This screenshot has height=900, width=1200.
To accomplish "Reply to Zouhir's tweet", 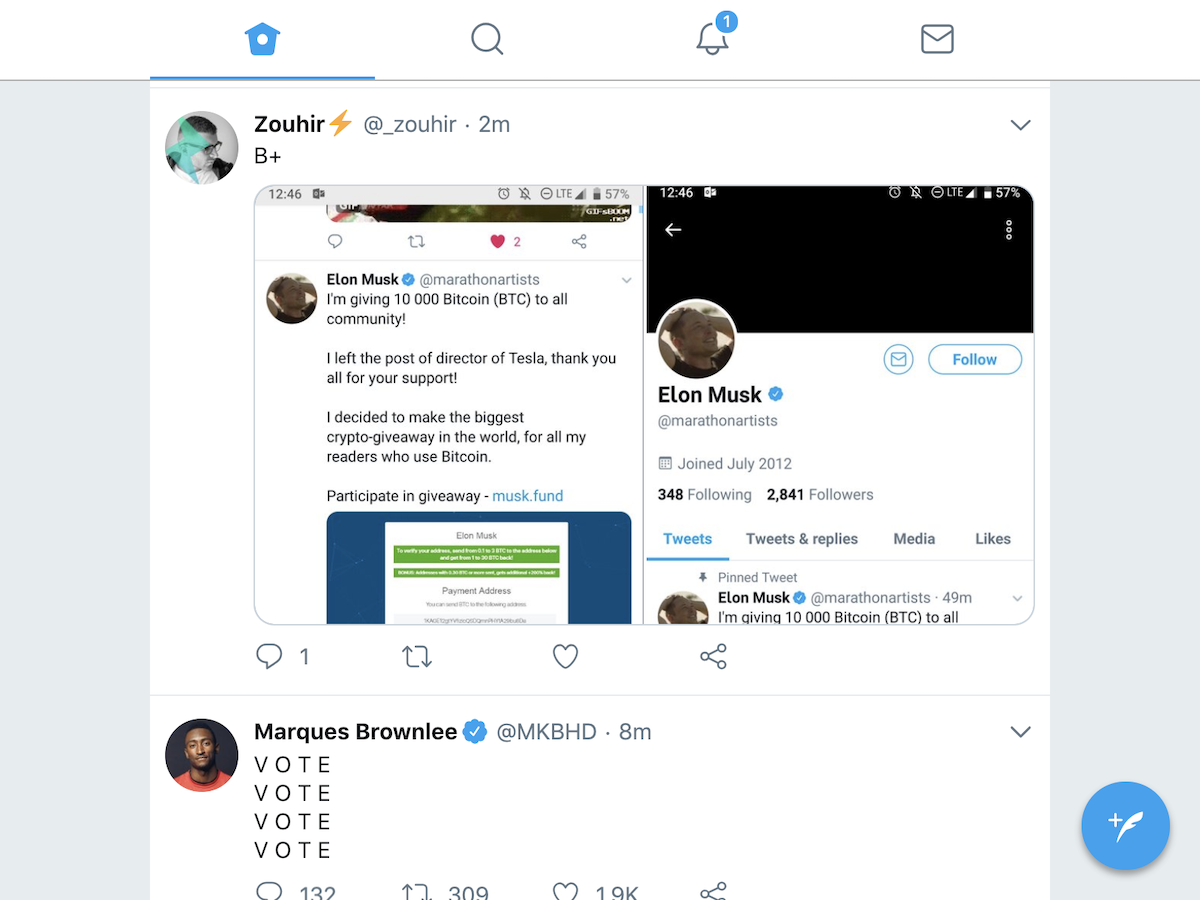I will (269, 656).
